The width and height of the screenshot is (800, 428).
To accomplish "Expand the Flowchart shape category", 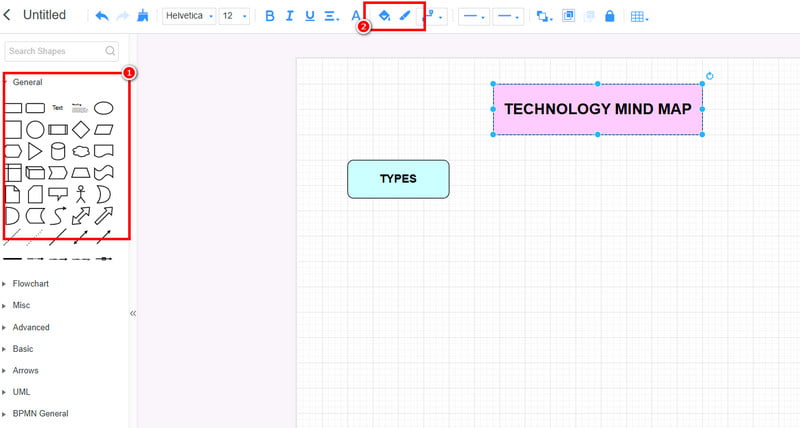I will [30, 284].
